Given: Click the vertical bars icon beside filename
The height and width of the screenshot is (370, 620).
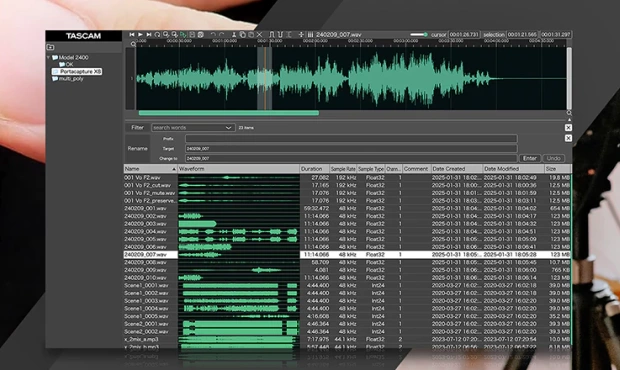Looking at the screenshot, I should click(310, 35).
